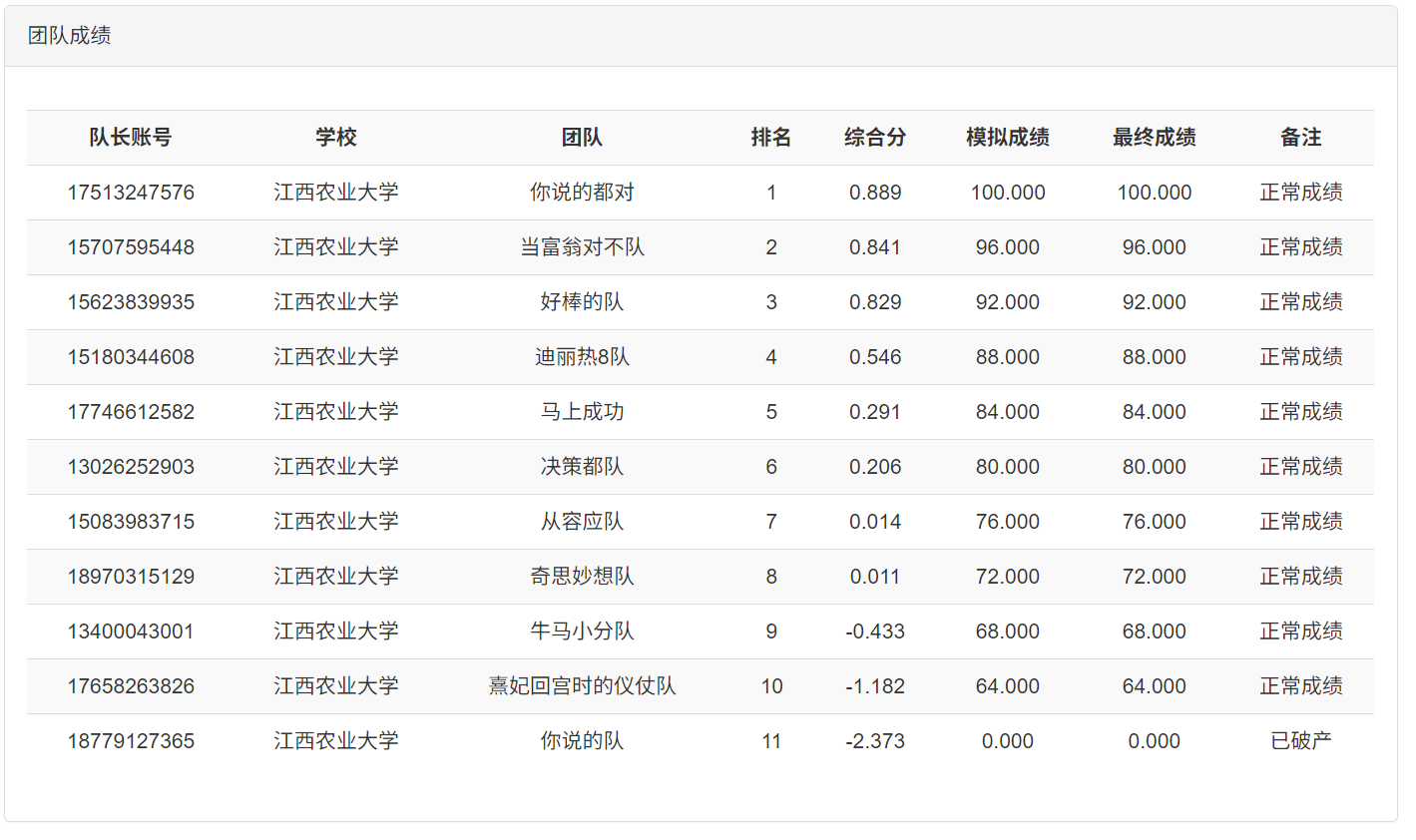Click the 队长账号 column header
This screenshot has width=1416, height=840.
tap(131, 138)
